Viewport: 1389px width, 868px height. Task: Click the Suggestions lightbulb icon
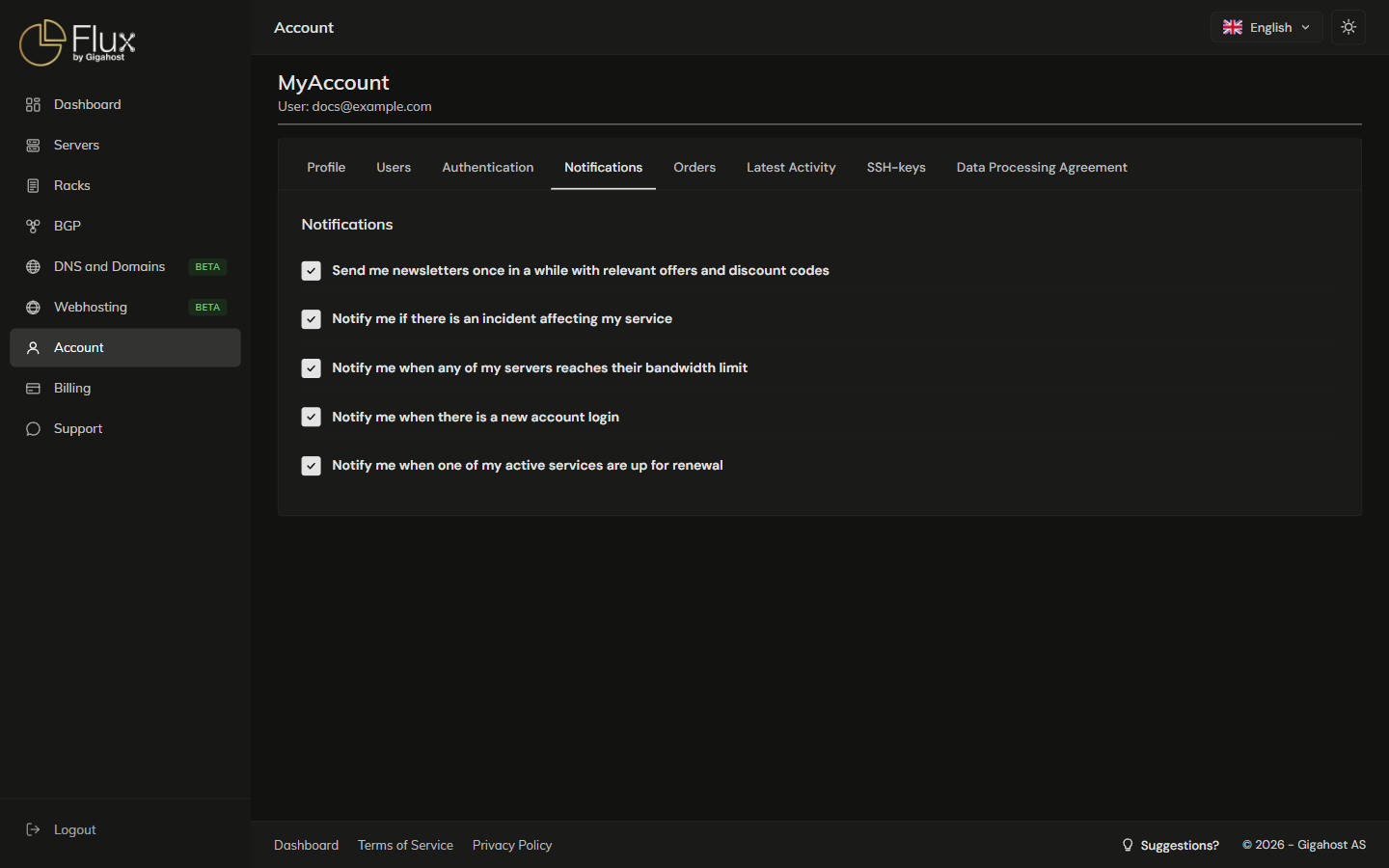click(x=1128, y=845)
